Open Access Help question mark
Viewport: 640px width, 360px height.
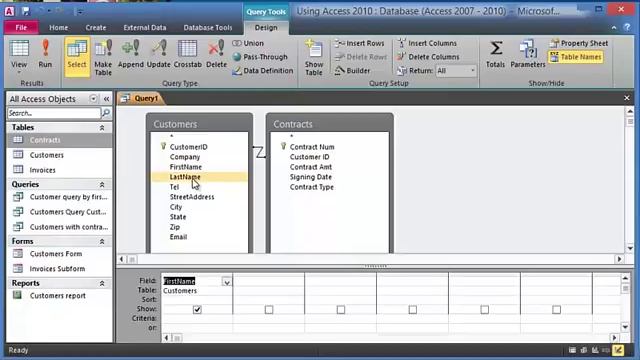click(627, 27)
